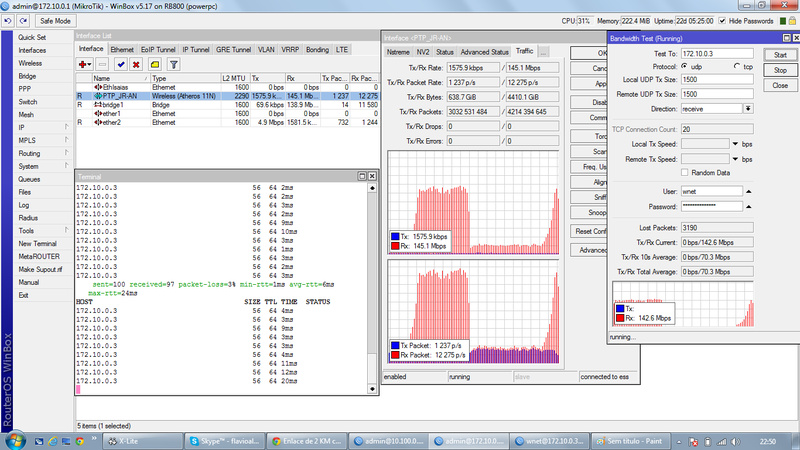
Task: Click the Redo arrow in WinBox toolbar
Action: (23, 21)
